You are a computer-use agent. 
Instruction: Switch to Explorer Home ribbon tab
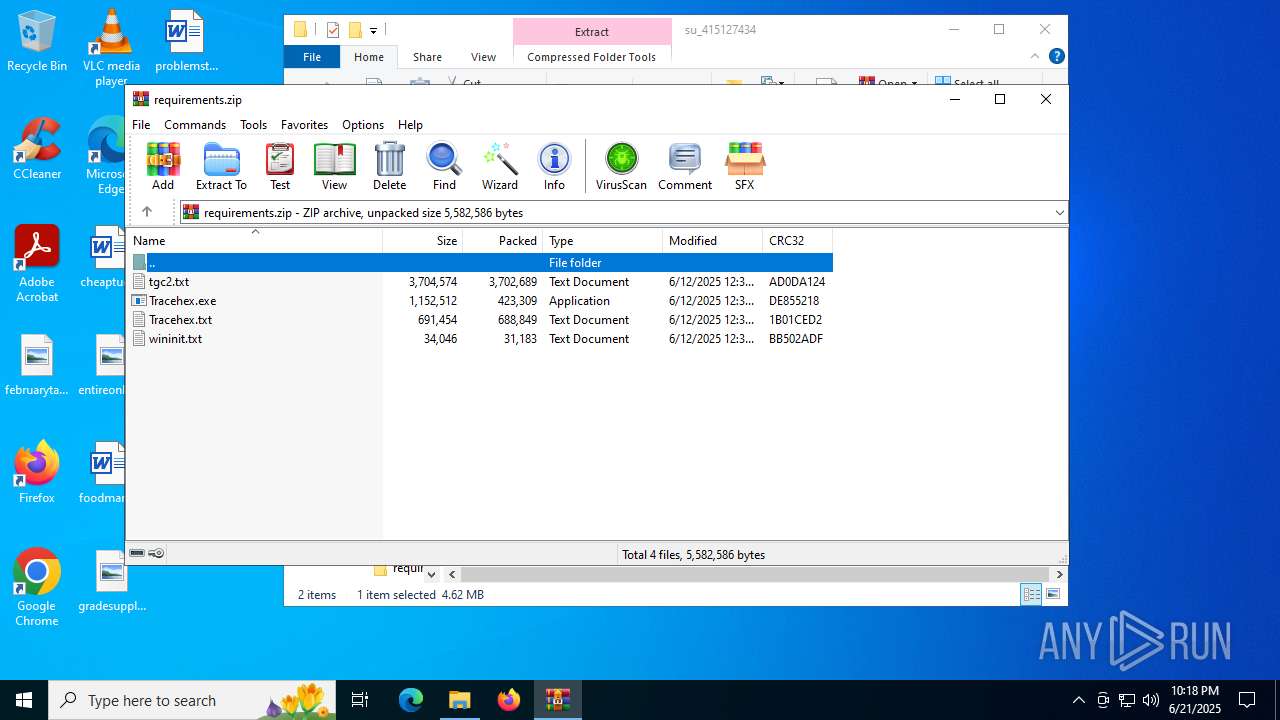click(369, 57)
